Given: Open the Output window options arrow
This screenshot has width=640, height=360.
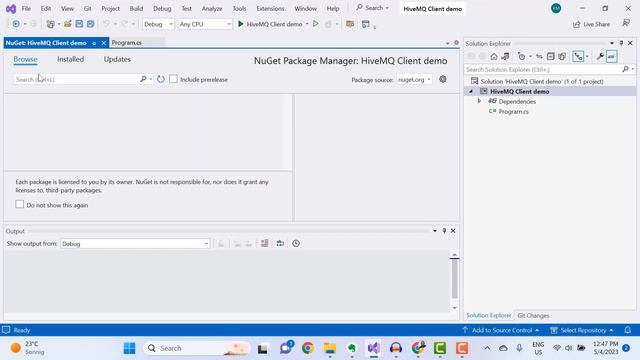Looking at the screenshot, I should [435, 231].
